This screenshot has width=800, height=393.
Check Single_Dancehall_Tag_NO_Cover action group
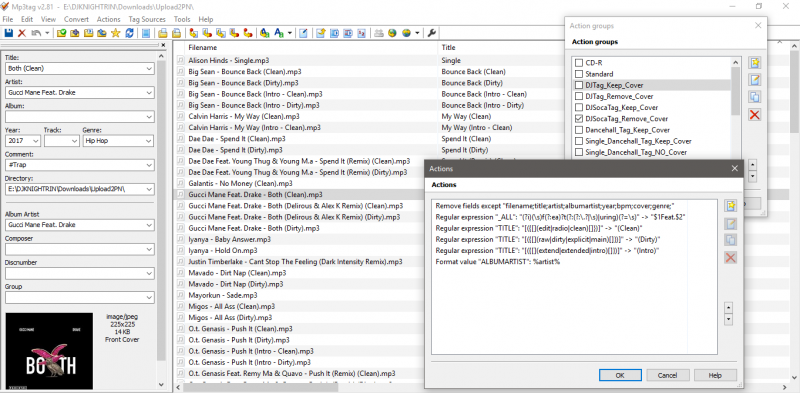point(579,153)
